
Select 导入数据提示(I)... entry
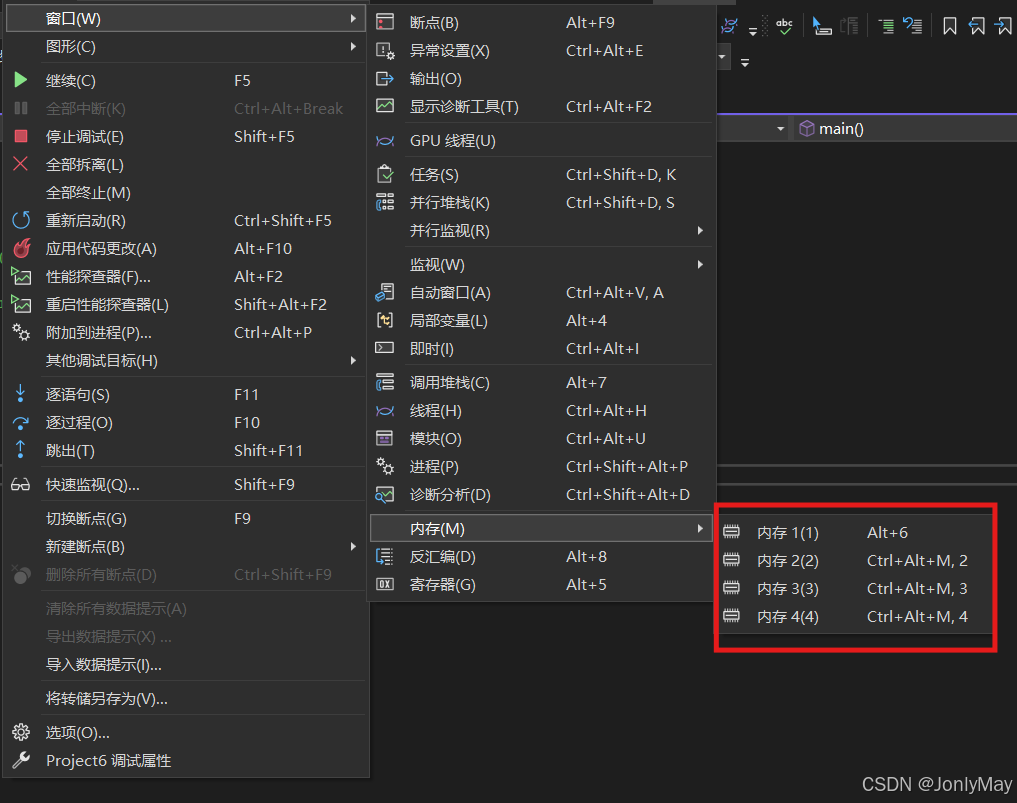coord(185,665)
